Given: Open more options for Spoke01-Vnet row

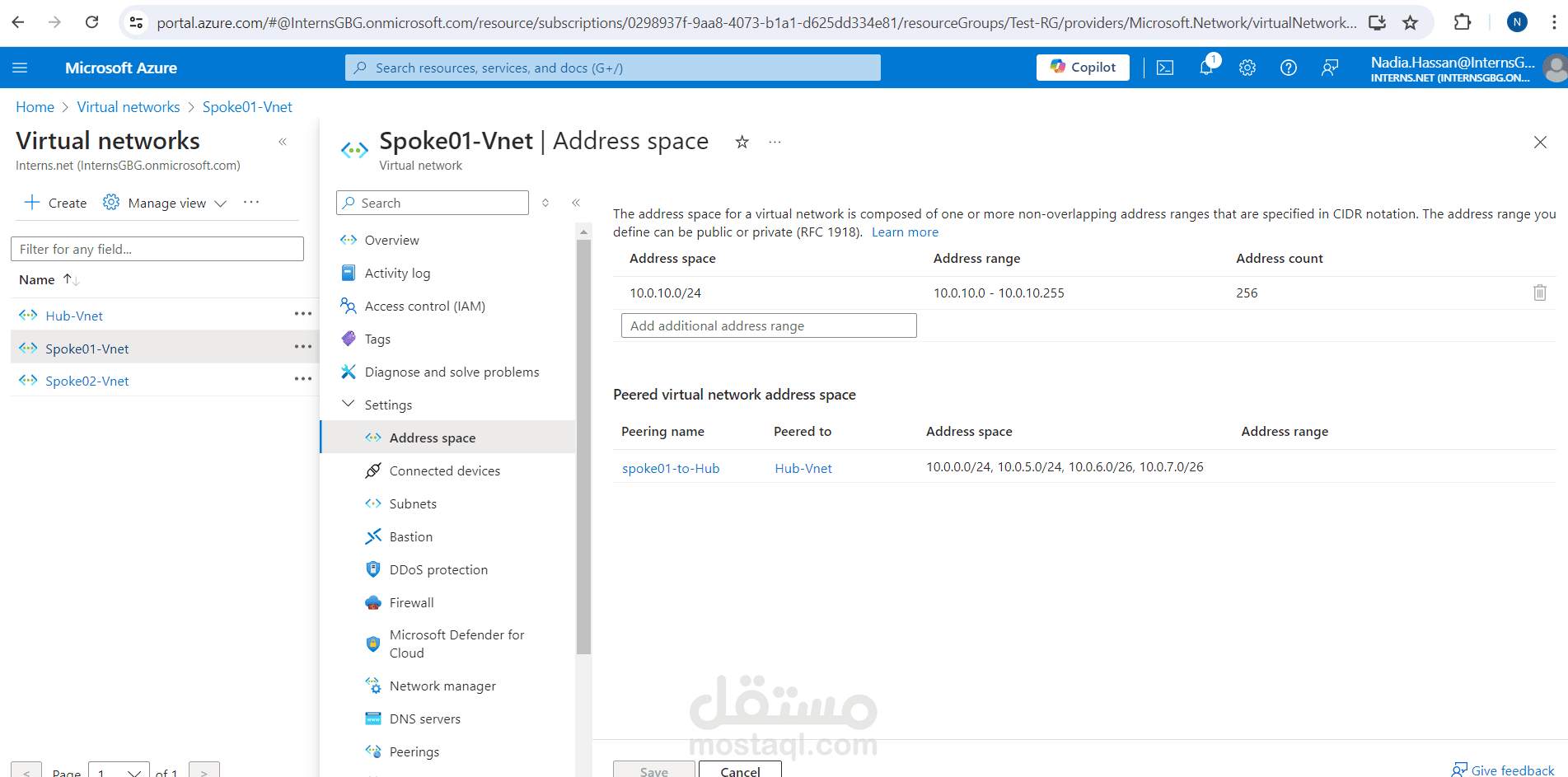Looking at the screenshot, I should click(x=303, y=347).
